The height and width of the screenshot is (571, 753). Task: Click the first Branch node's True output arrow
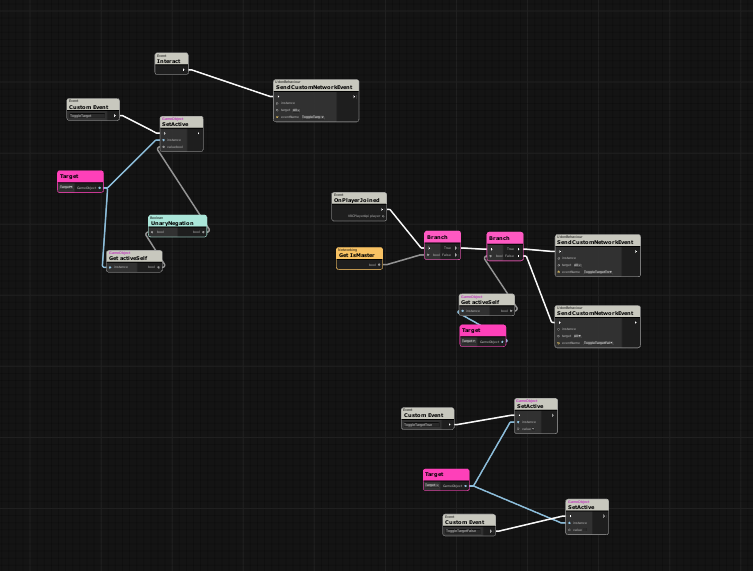(456, 248)
